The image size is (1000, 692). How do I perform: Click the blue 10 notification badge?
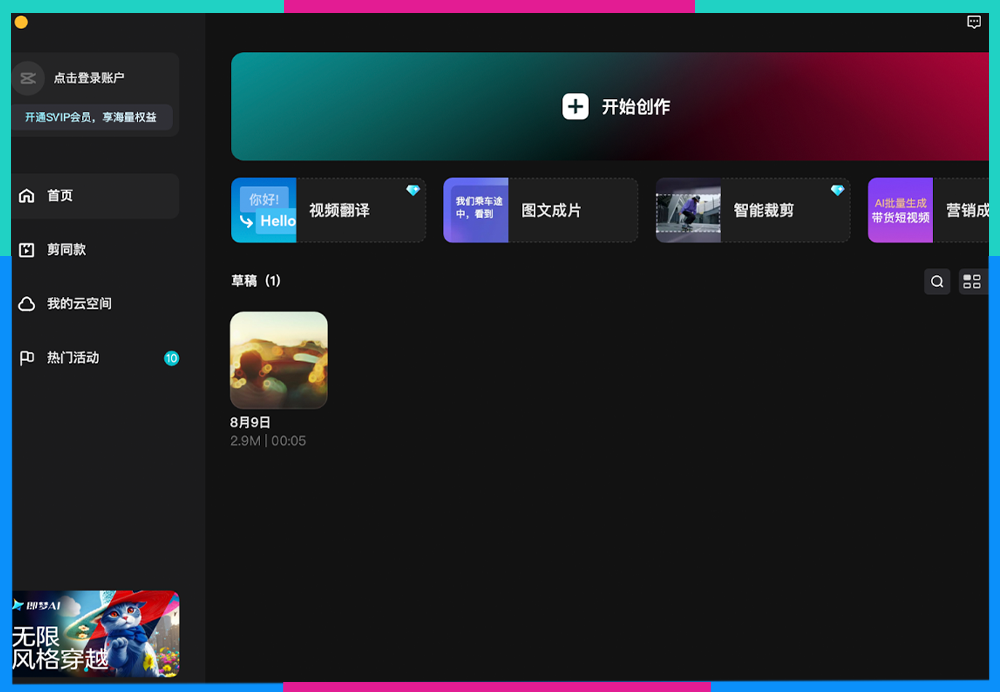tap(171, 358)
